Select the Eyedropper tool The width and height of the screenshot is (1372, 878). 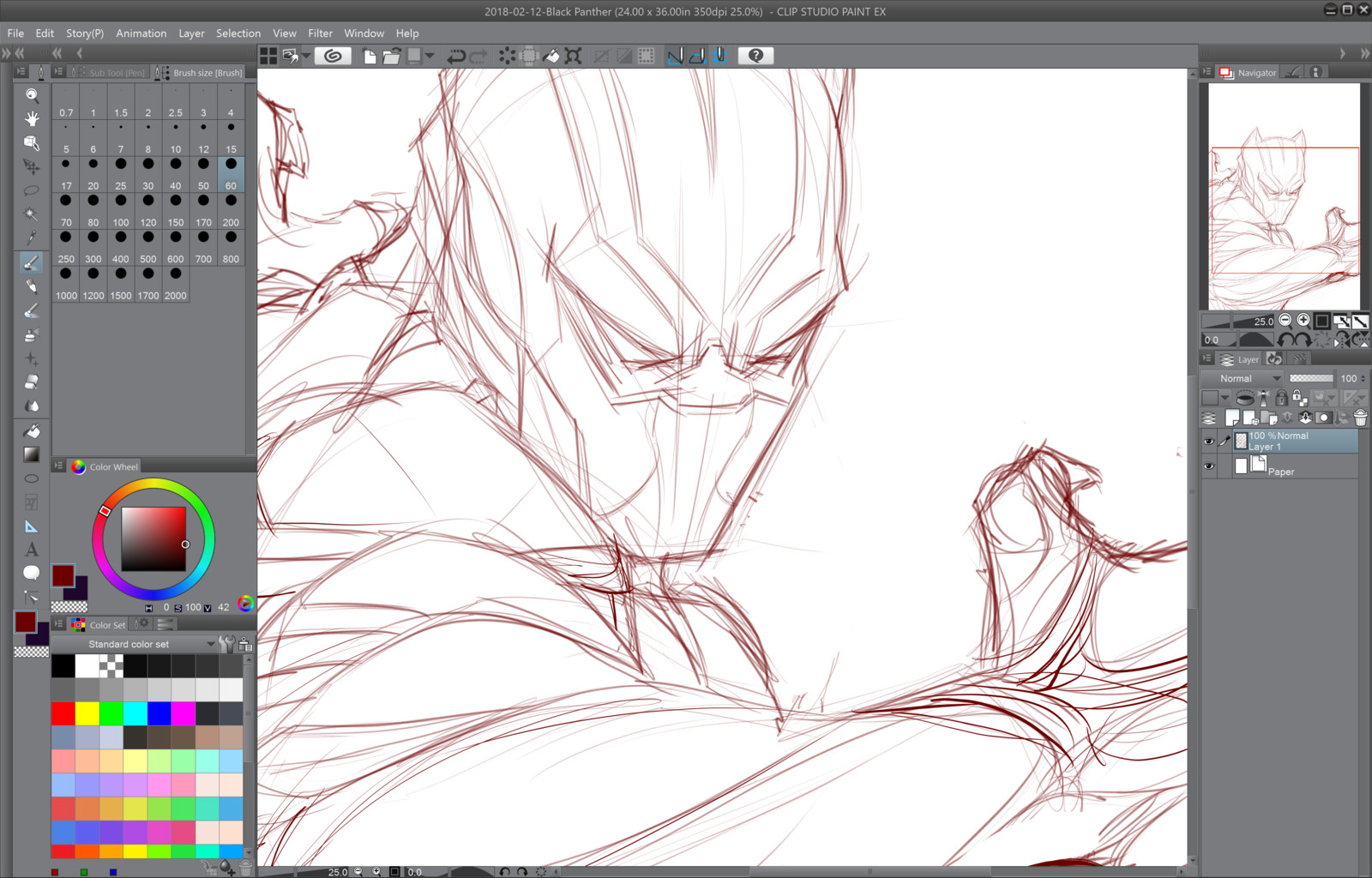pos(32,238)
